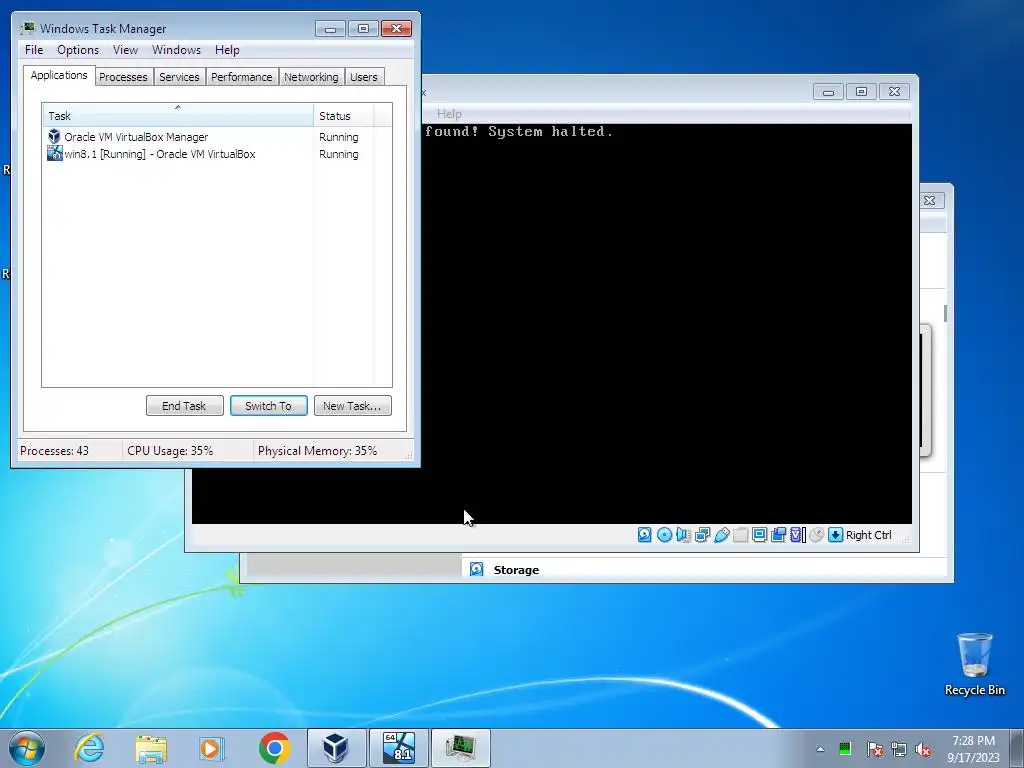Select the Oracle VM VirtualBox Manager task row
The height and width of the screenshot is (768, 1024).
[x=217, y=137]
